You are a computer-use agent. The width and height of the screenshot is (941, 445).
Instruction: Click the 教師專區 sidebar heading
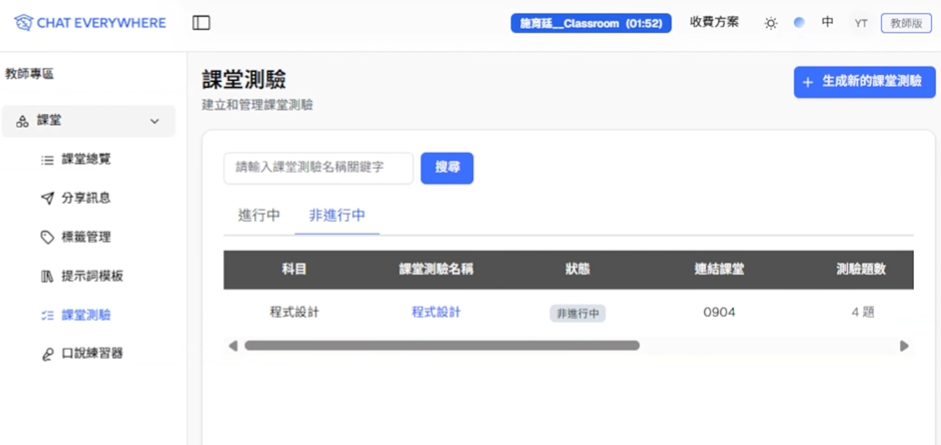pos(29,74)
